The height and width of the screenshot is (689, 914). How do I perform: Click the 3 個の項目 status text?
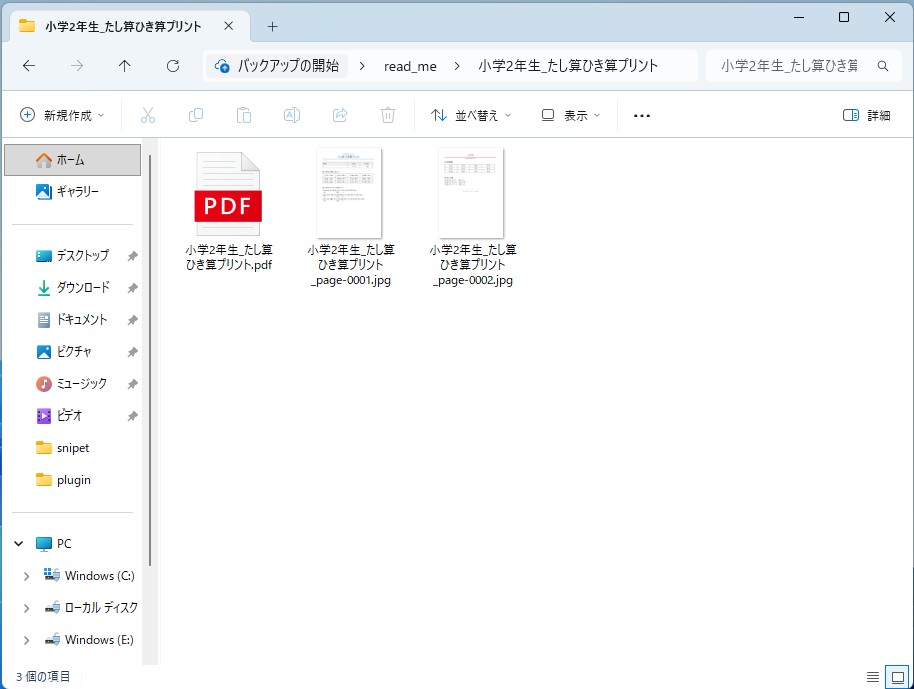point(43,677)
